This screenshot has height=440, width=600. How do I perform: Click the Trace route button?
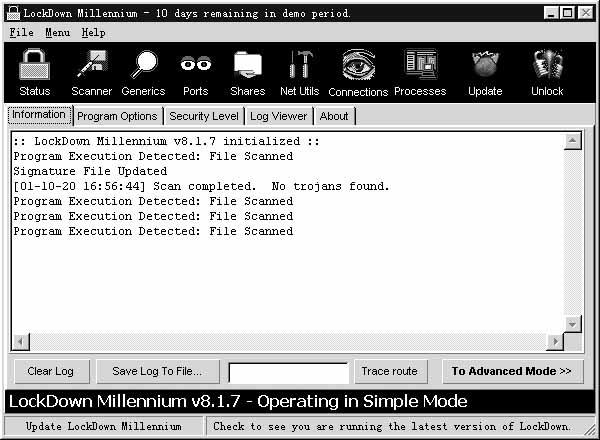(391, 371)
